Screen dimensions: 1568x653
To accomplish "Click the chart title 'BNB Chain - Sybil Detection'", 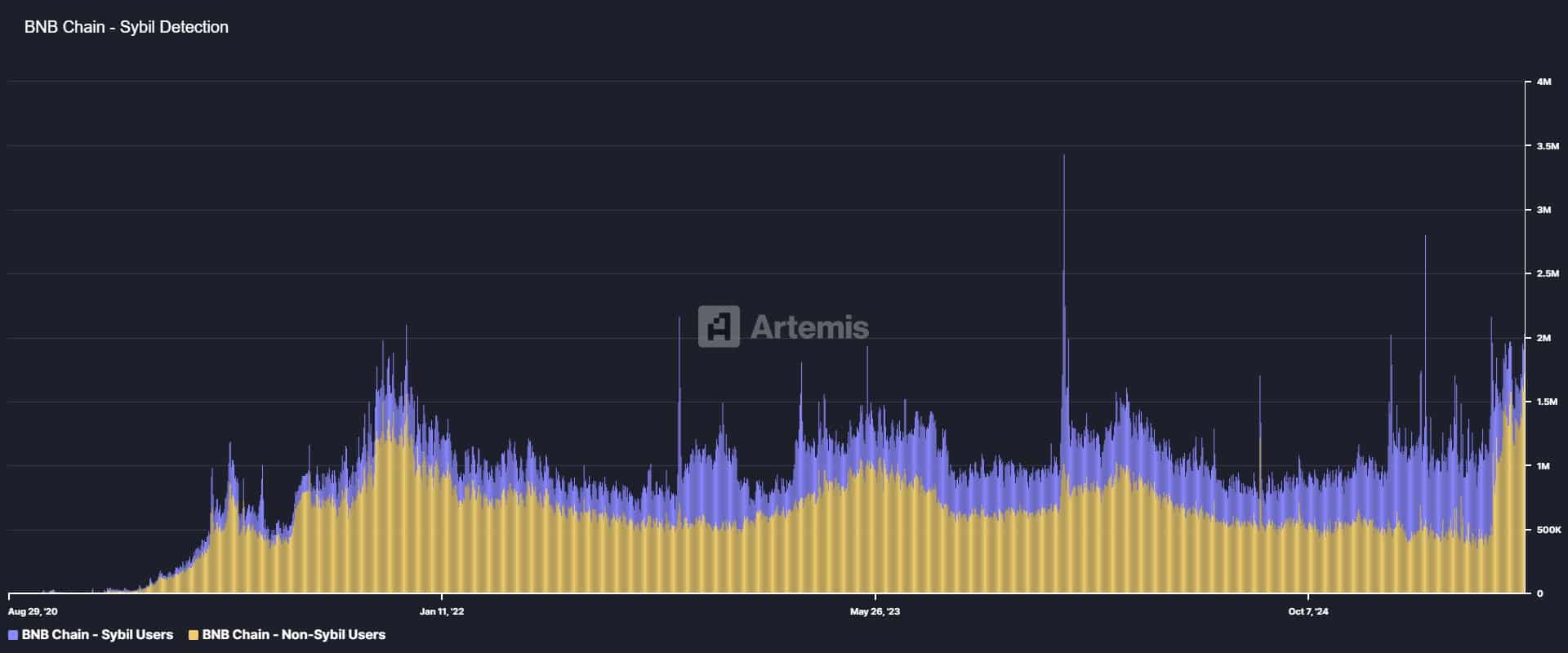I will [x=127, y=27].
